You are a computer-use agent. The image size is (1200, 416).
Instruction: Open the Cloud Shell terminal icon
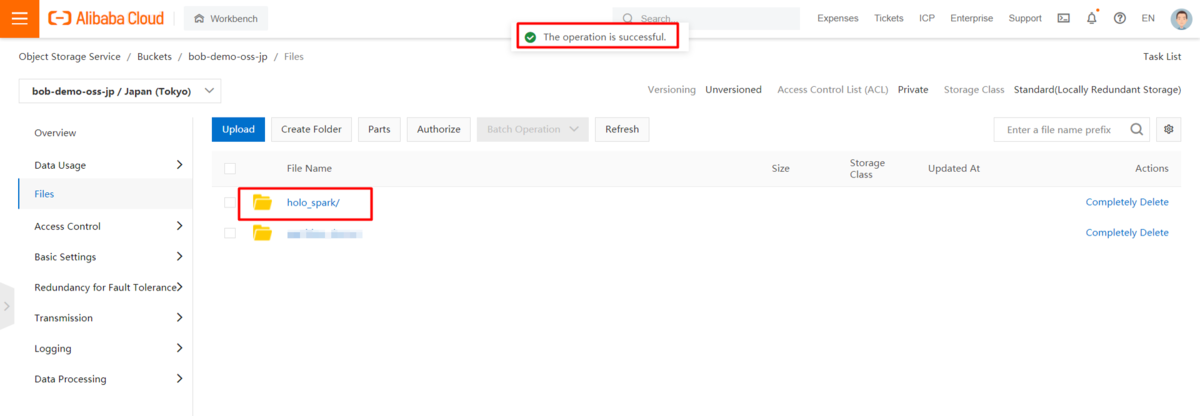tap(1063, 18)
